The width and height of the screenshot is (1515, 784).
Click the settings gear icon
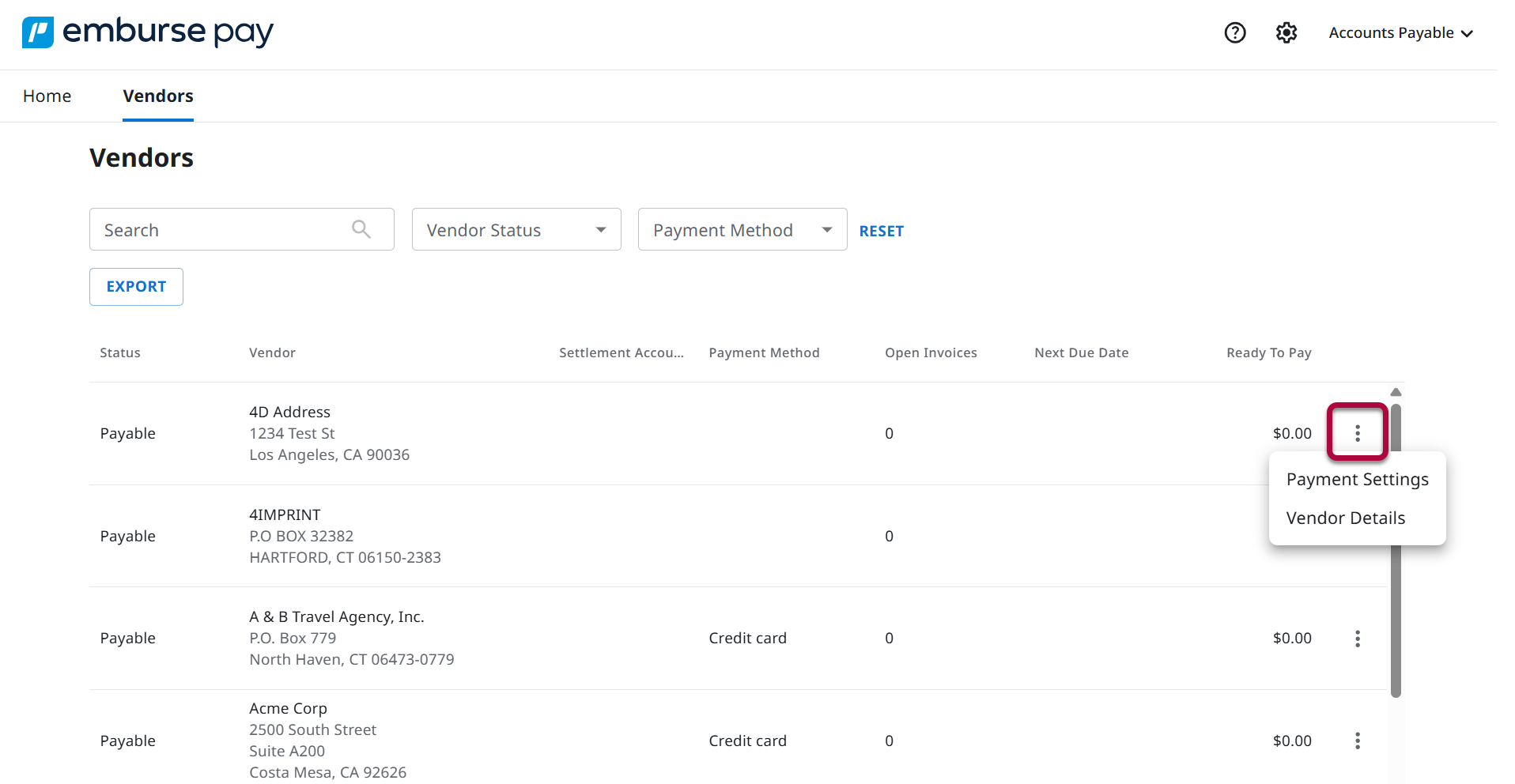click(1285, 32)
